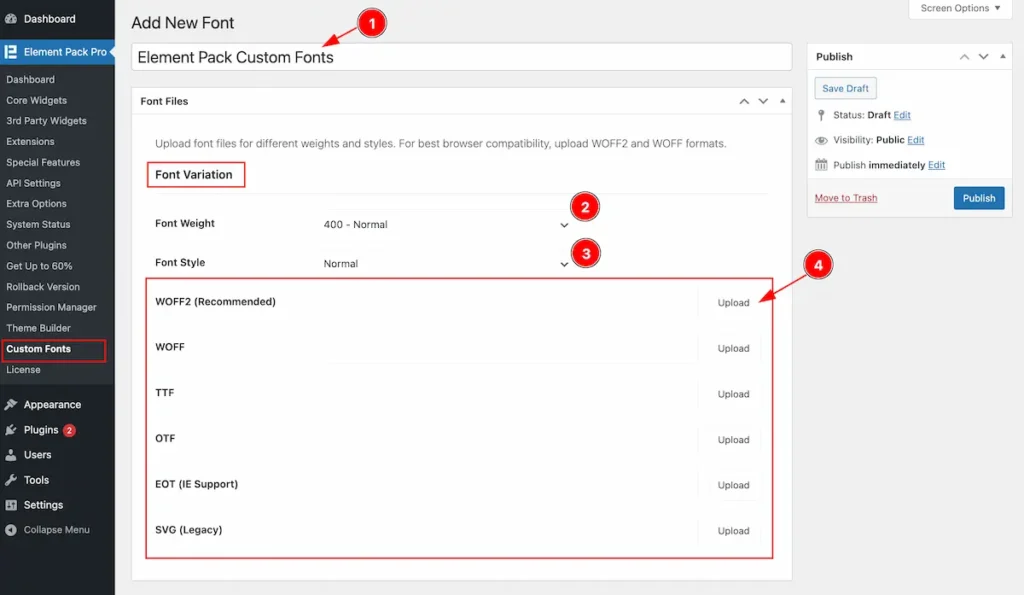Click Move to Trash link
The width and height of the screenshot is (1024, 595).
(x=845, y=198)
